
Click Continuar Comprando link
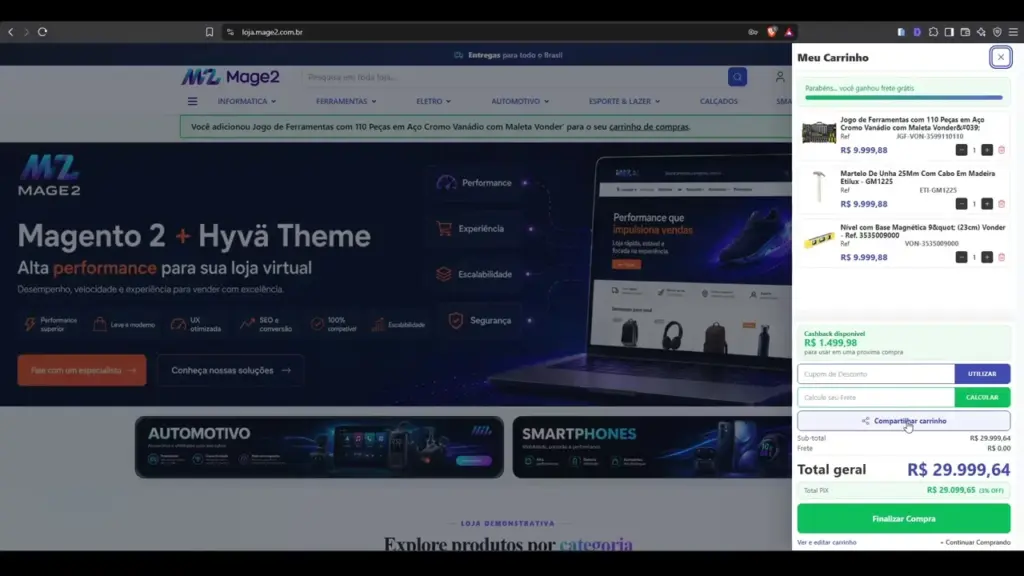coord(975,543)
